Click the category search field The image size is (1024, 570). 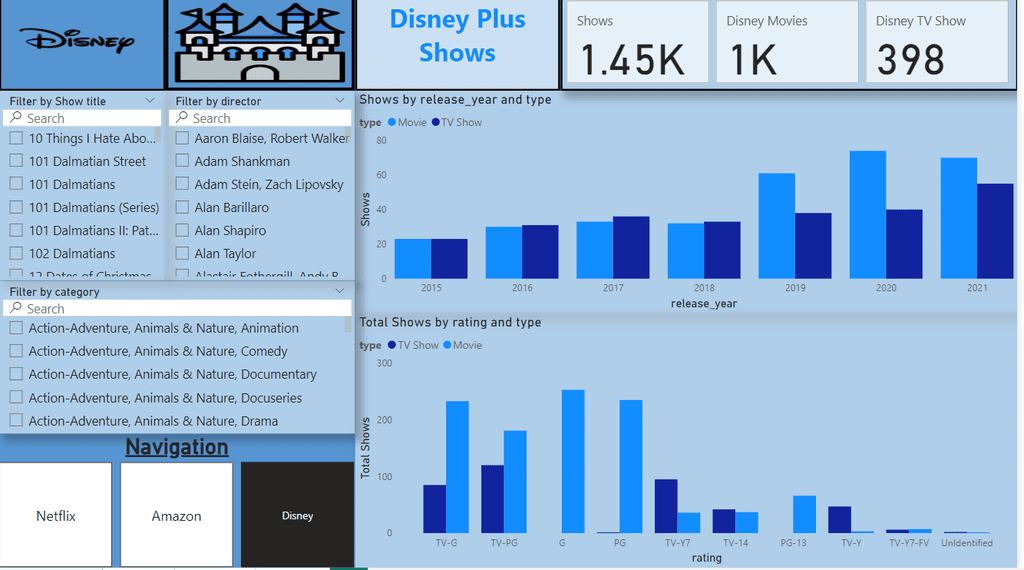tap(177, 308)
